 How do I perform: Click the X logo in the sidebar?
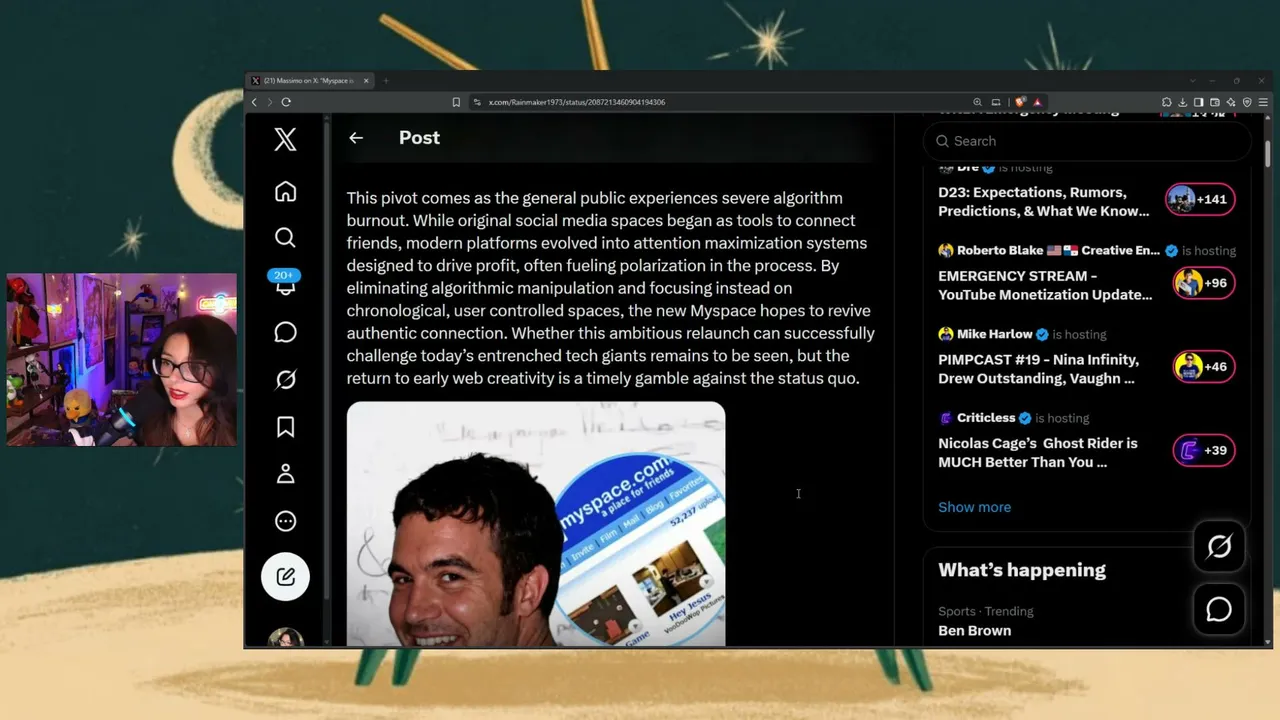point(285,139)
